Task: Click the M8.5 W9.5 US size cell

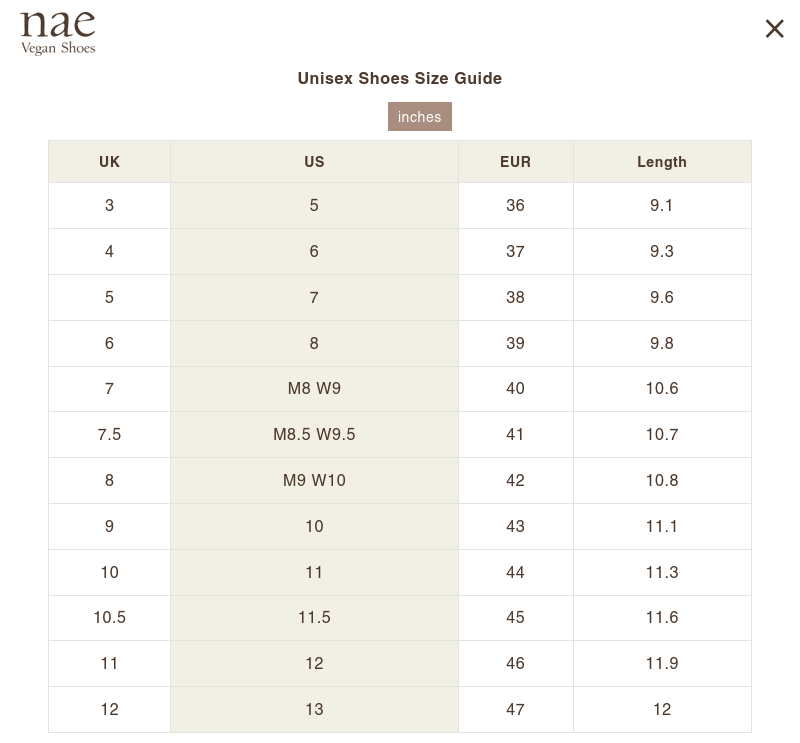Action: (314, 435)
